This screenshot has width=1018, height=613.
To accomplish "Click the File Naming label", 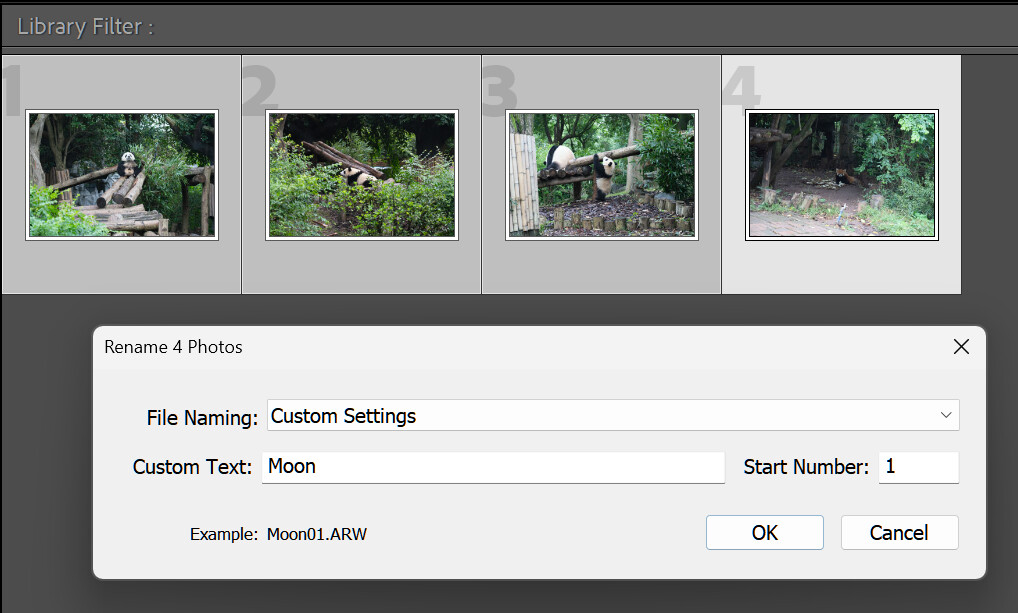I will (202, 418).
